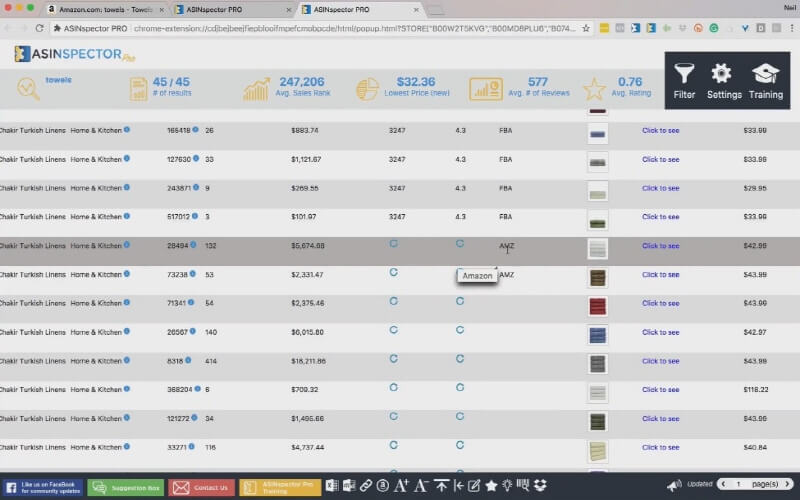Open a new browser tab

point(435,10)
